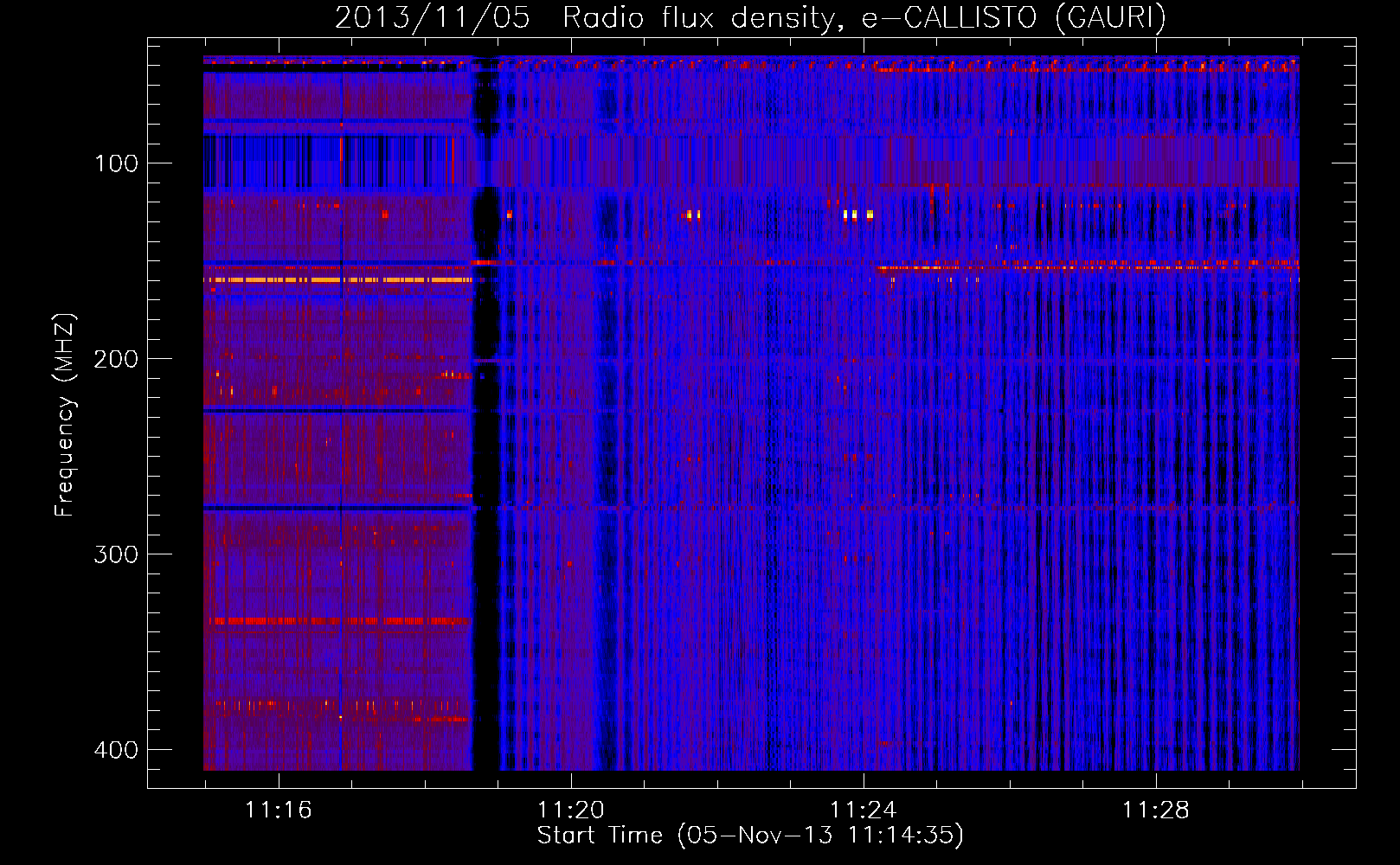Click the 'Start Time (05-Nov-13 11:14:35)' label
The image size is (1400, 865).
750,836
